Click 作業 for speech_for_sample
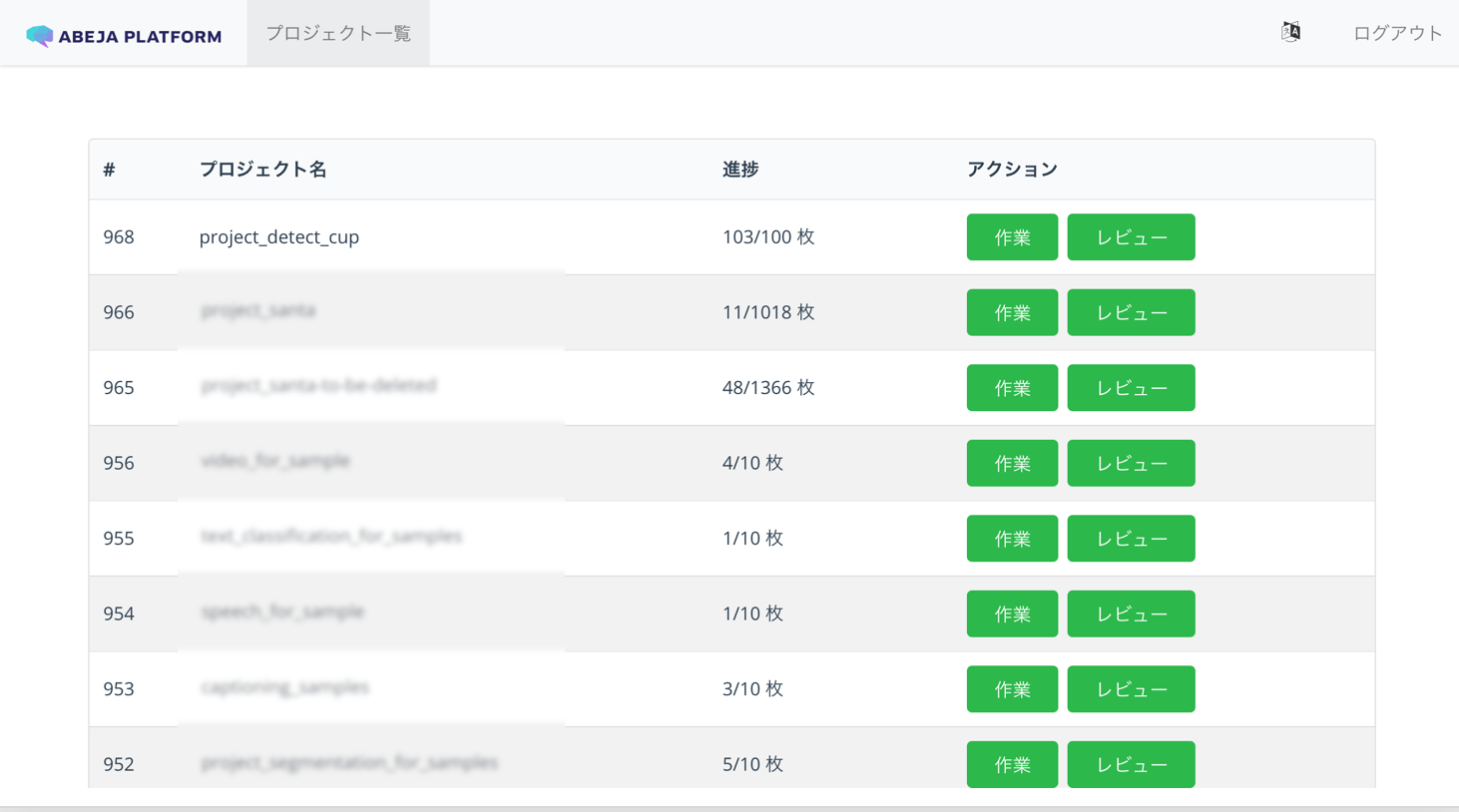This screenshot has height=812, width=1459. pos(1012,613)
